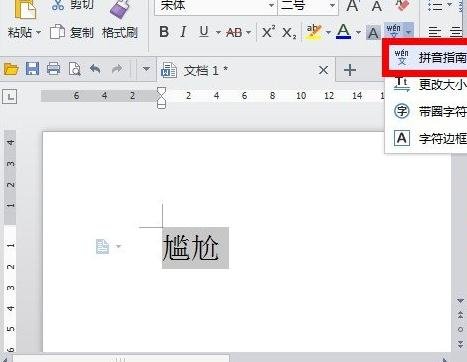Image resolution: width=467 pixels, height=362 pixels.
Task: Click the selected text 尴尬
Action: tap(191, 248)
